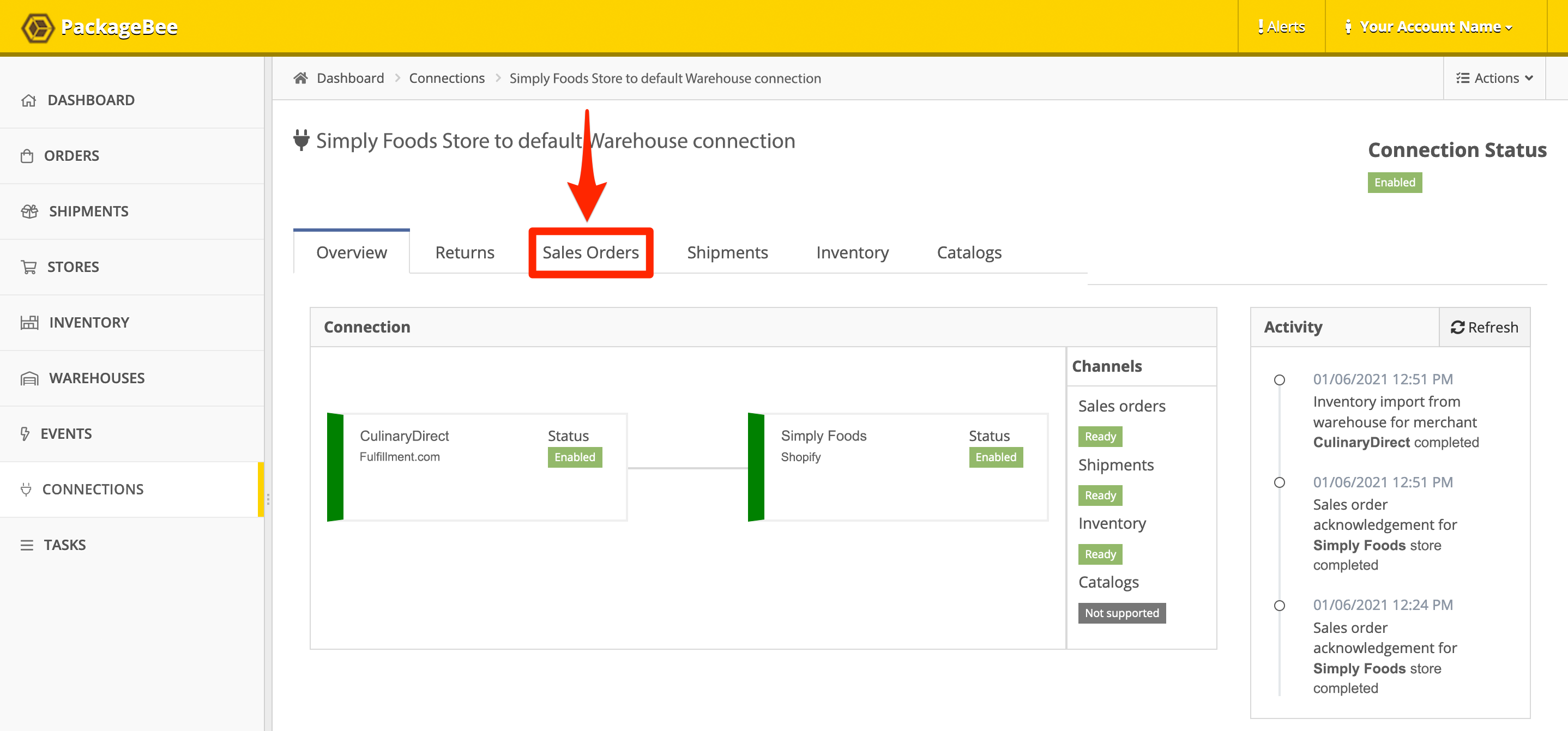Click Simply Foods' Enabled status badge
Screen dimensions: 1568x731
(x=996, y=458)
